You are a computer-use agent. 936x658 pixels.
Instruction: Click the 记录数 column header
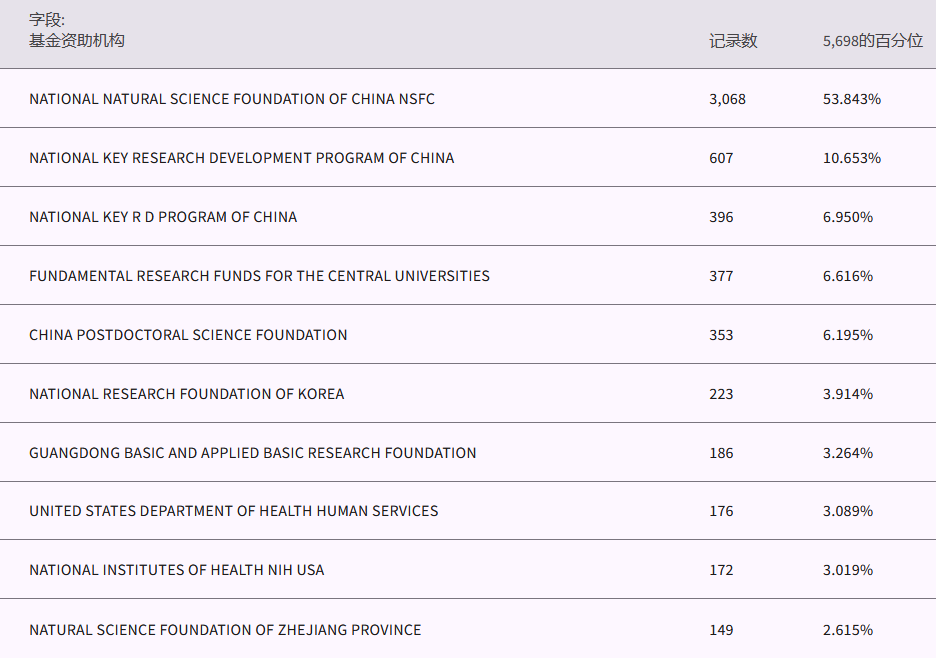tap(733, 41)
